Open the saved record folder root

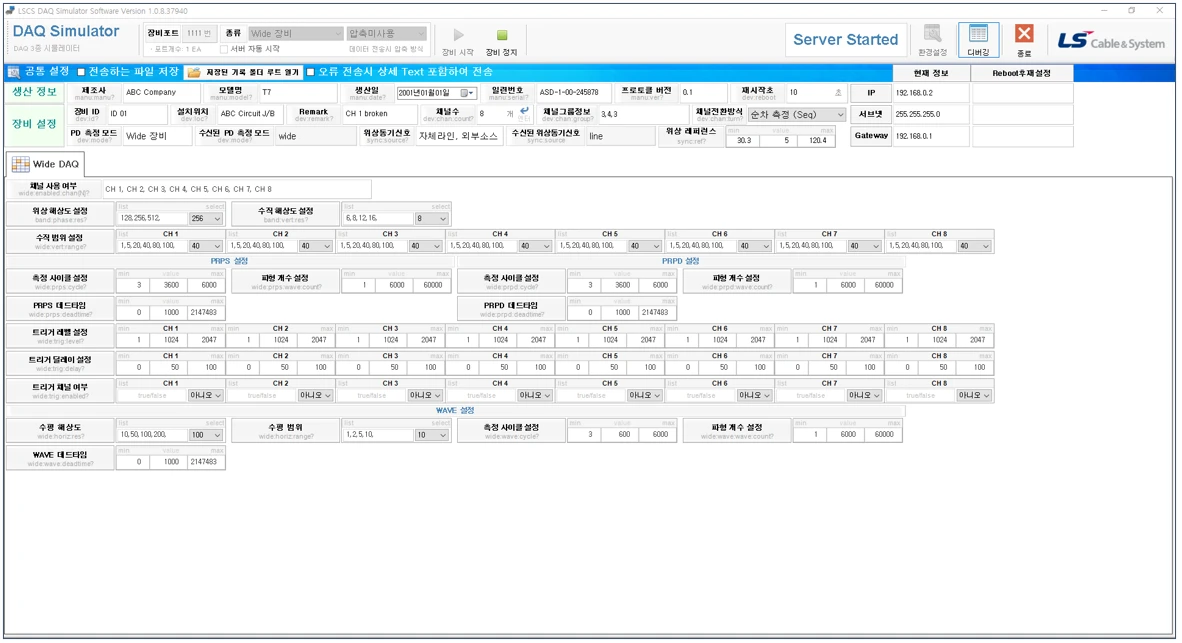click(x=243, y=72)
